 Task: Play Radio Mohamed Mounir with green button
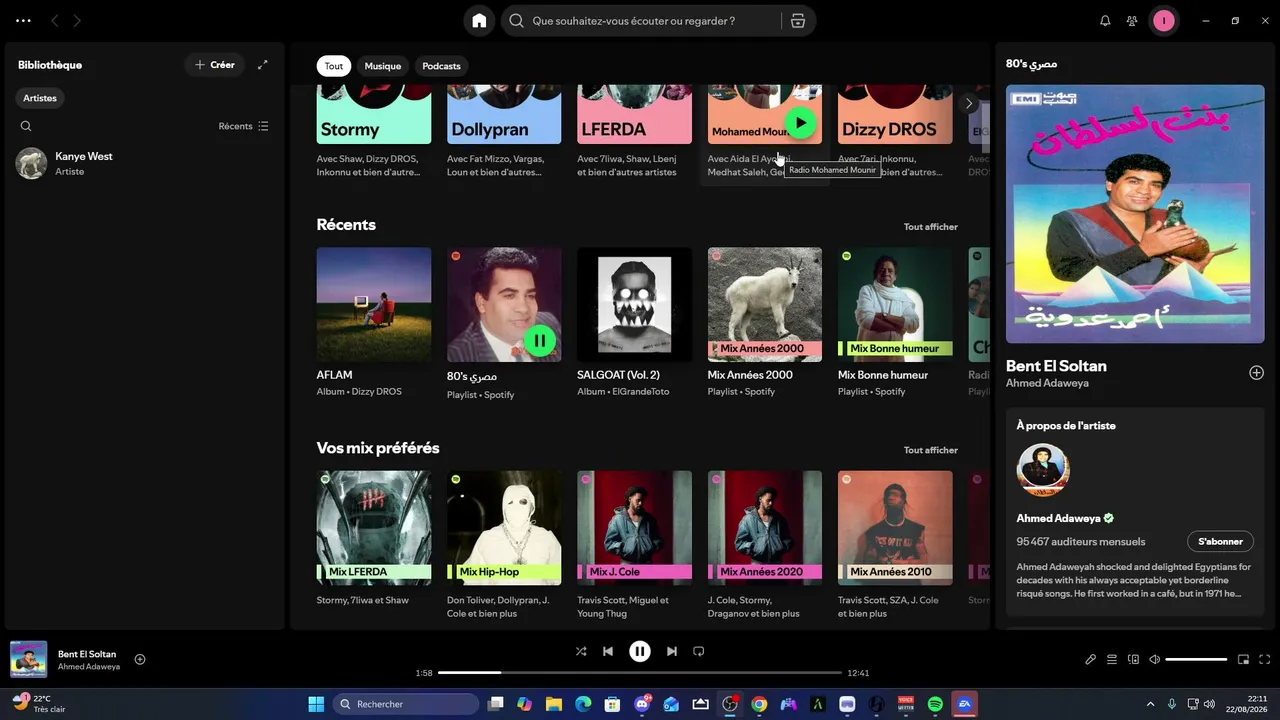[x=800, y=123]
